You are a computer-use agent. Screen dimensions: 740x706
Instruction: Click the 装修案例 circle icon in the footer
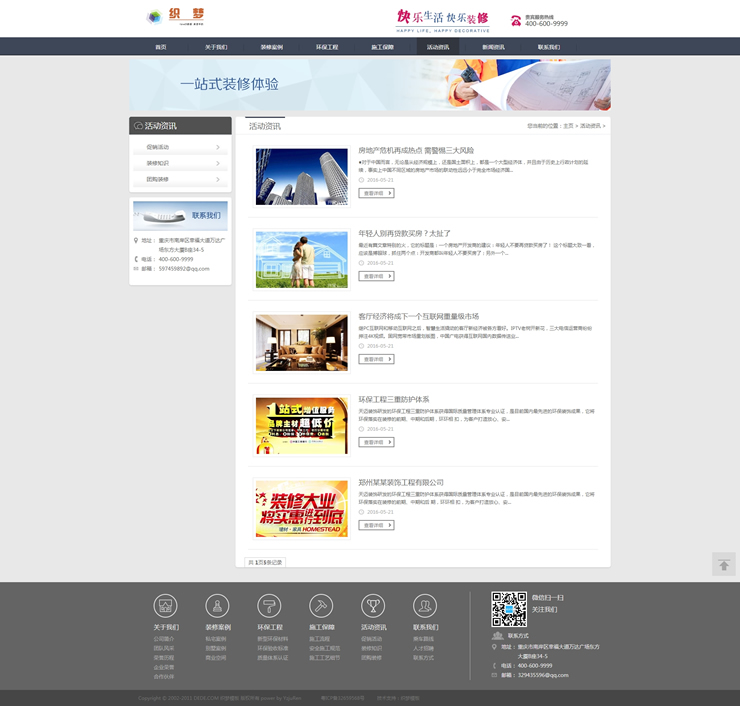click(x=217, y=605)
